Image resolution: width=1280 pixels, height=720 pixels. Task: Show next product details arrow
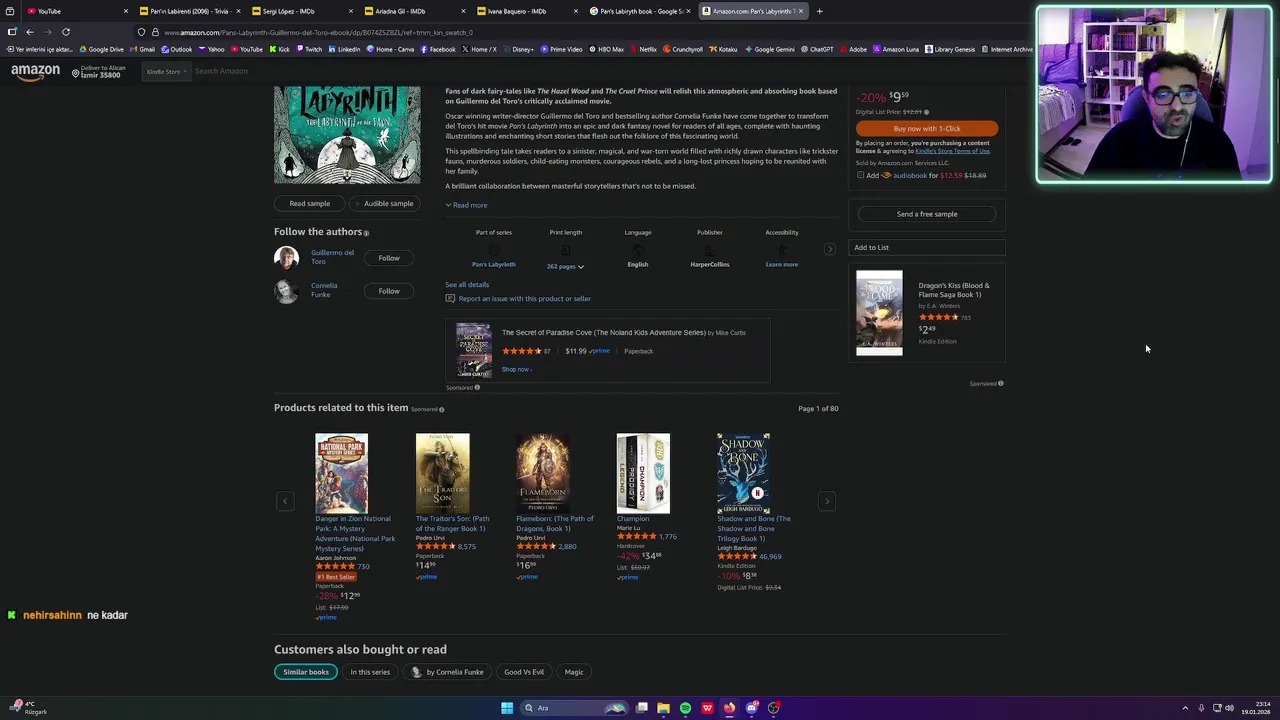tap(829, 249)
